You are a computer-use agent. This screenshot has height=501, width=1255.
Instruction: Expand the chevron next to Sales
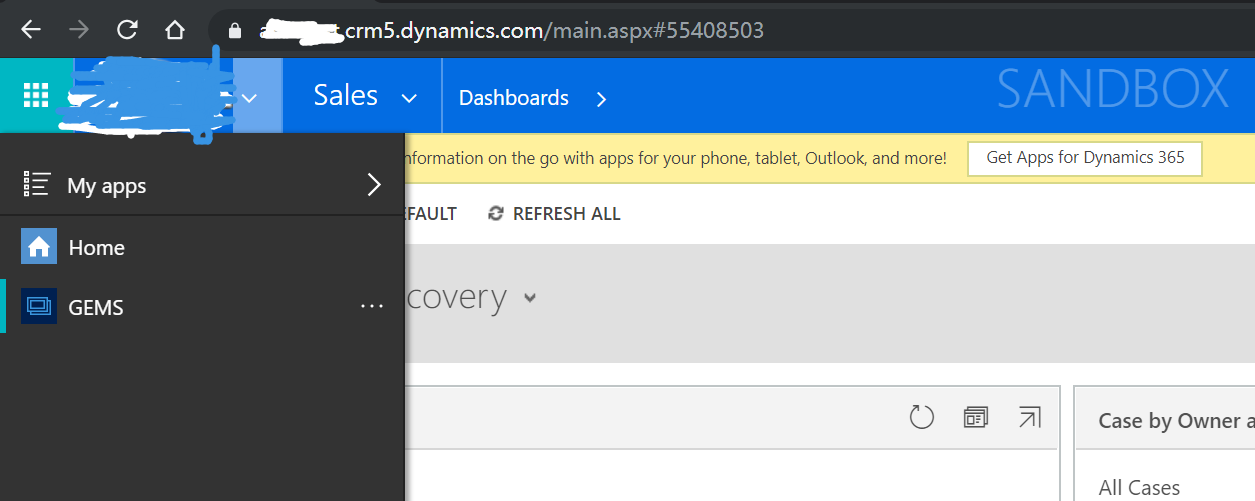click(x=408, y=98)
